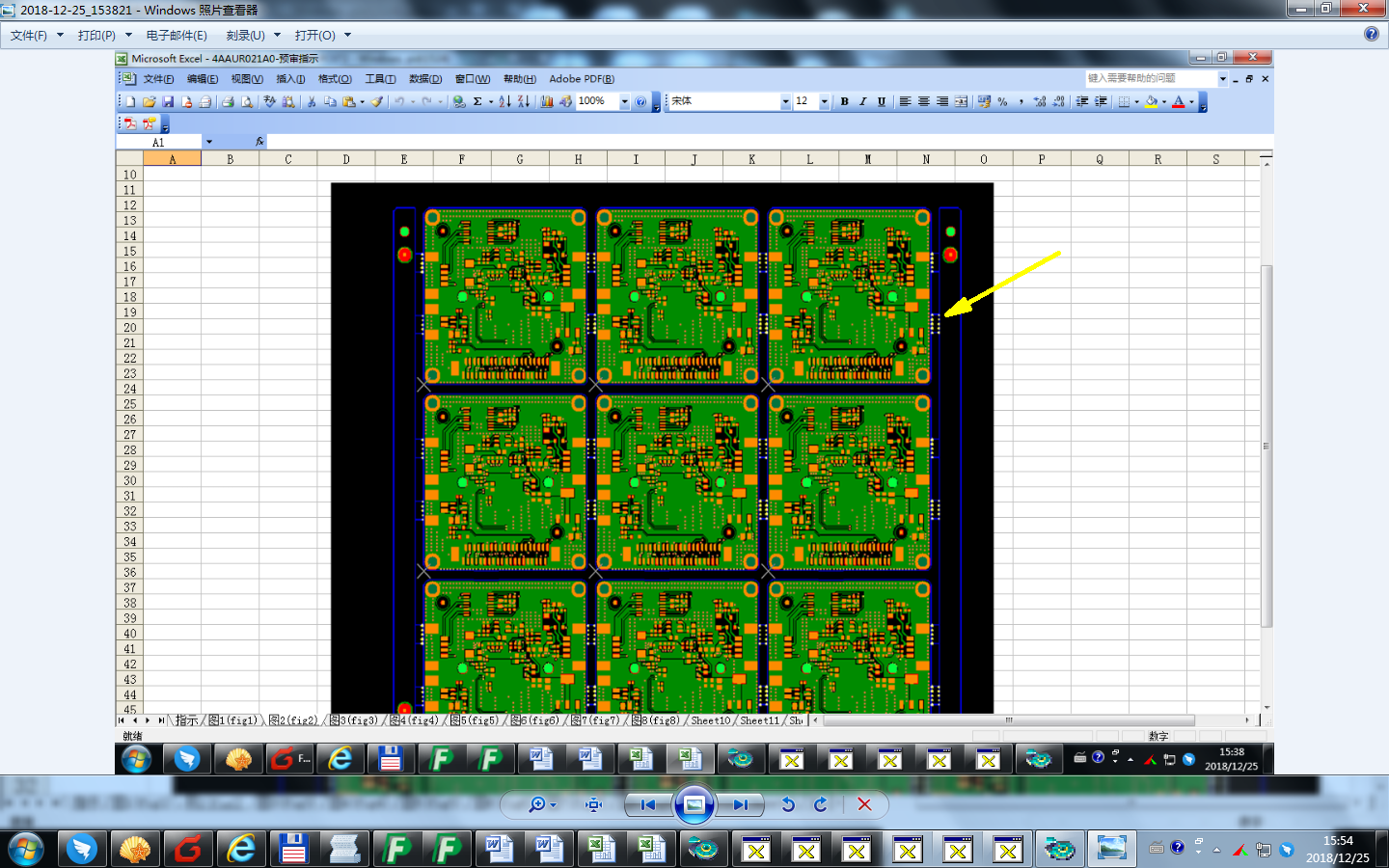Toggle Underline formatting in Excel toolbar
This screenshot has height=868, width=1389.
point(882,101)
